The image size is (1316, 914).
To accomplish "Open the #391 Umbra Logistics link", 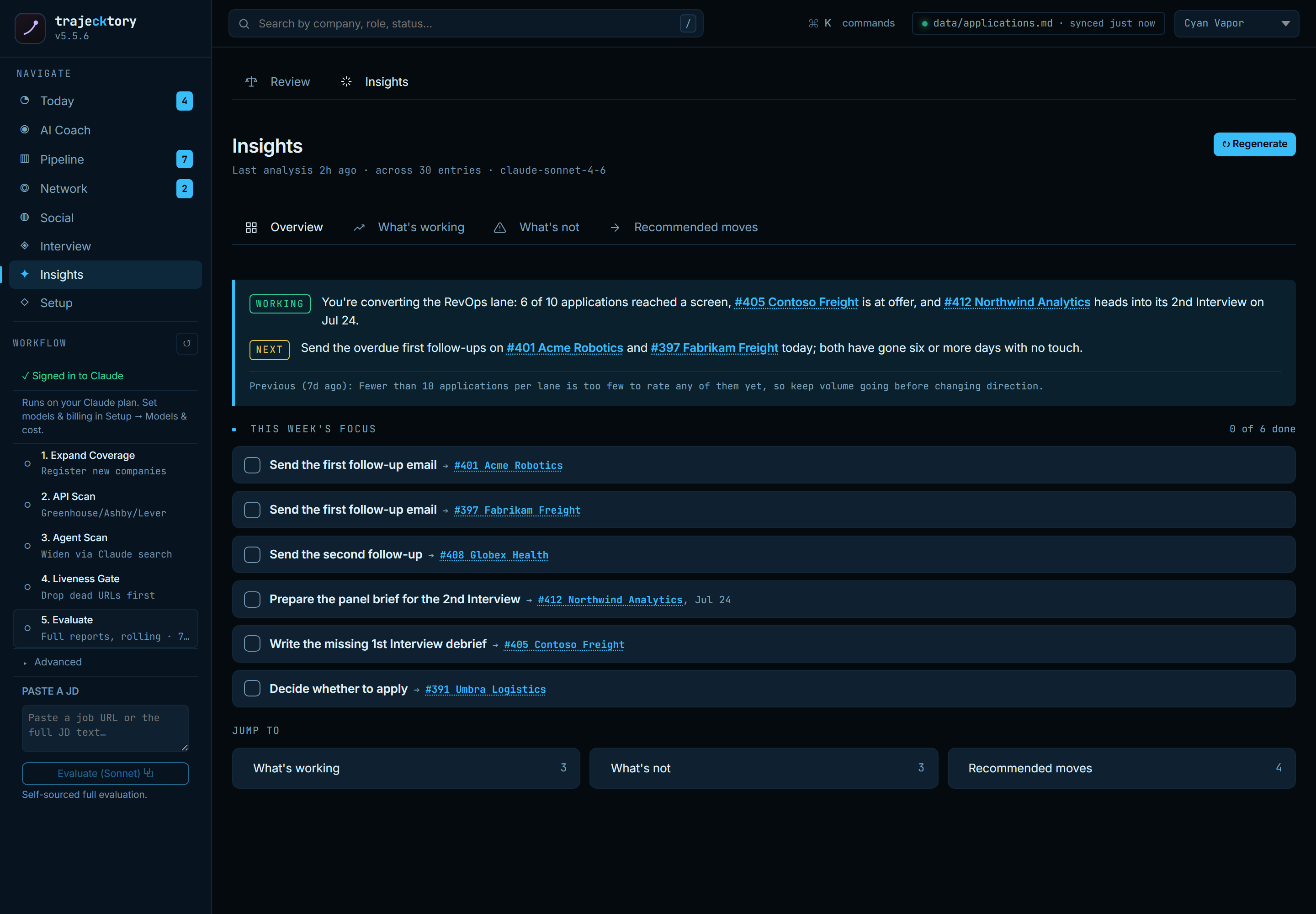I will [485, 689].
